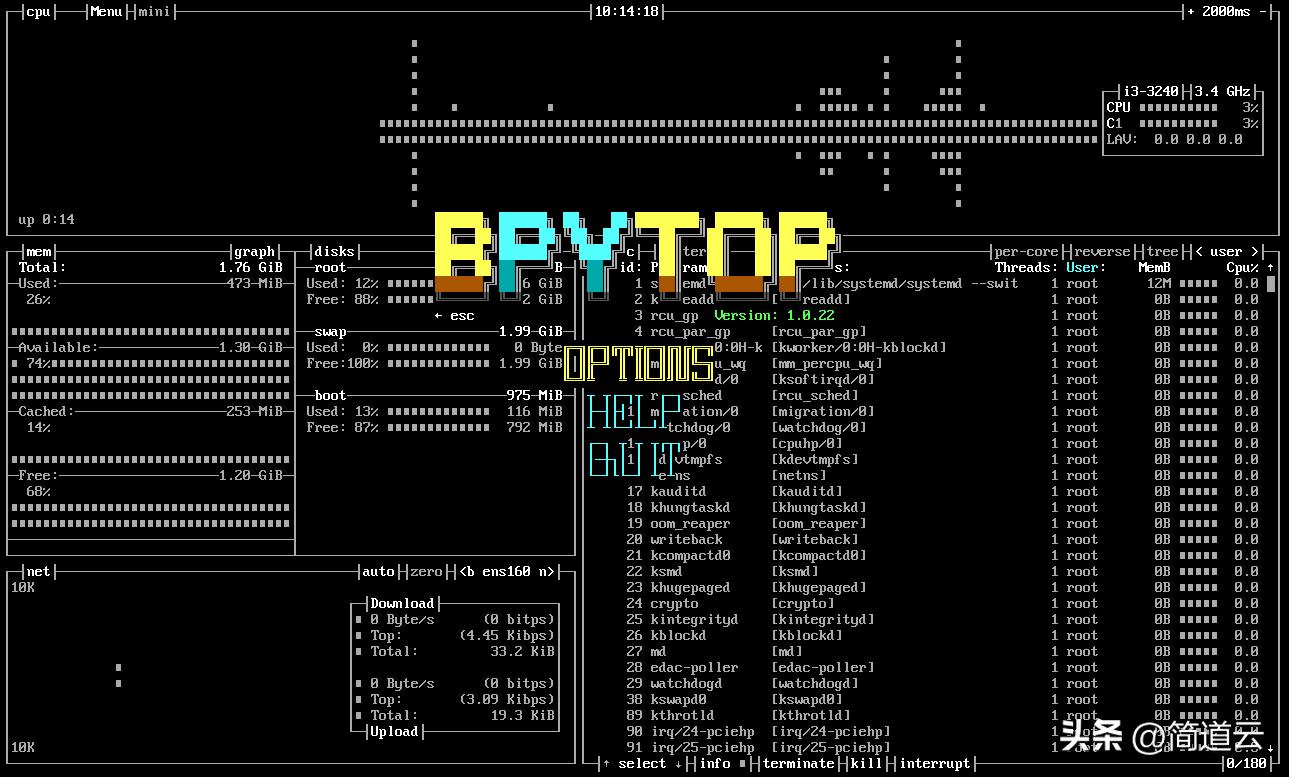Click the scroll down arrow in process list
The height and width of the screenshot is (777, 1289).
coord(1271,748)
